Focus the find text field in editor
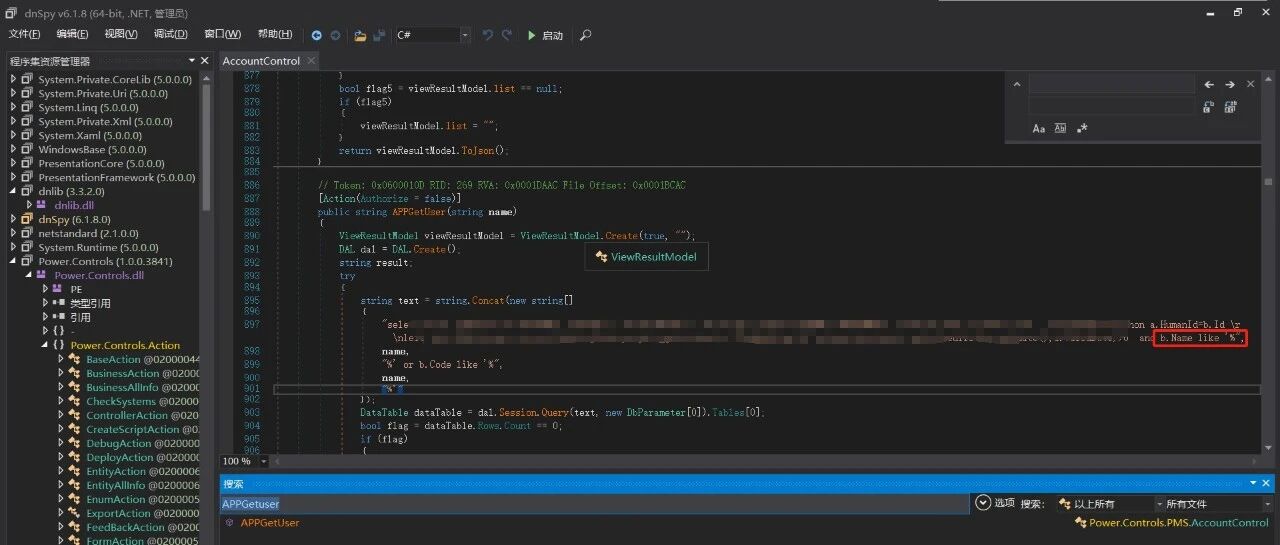 1112,85
